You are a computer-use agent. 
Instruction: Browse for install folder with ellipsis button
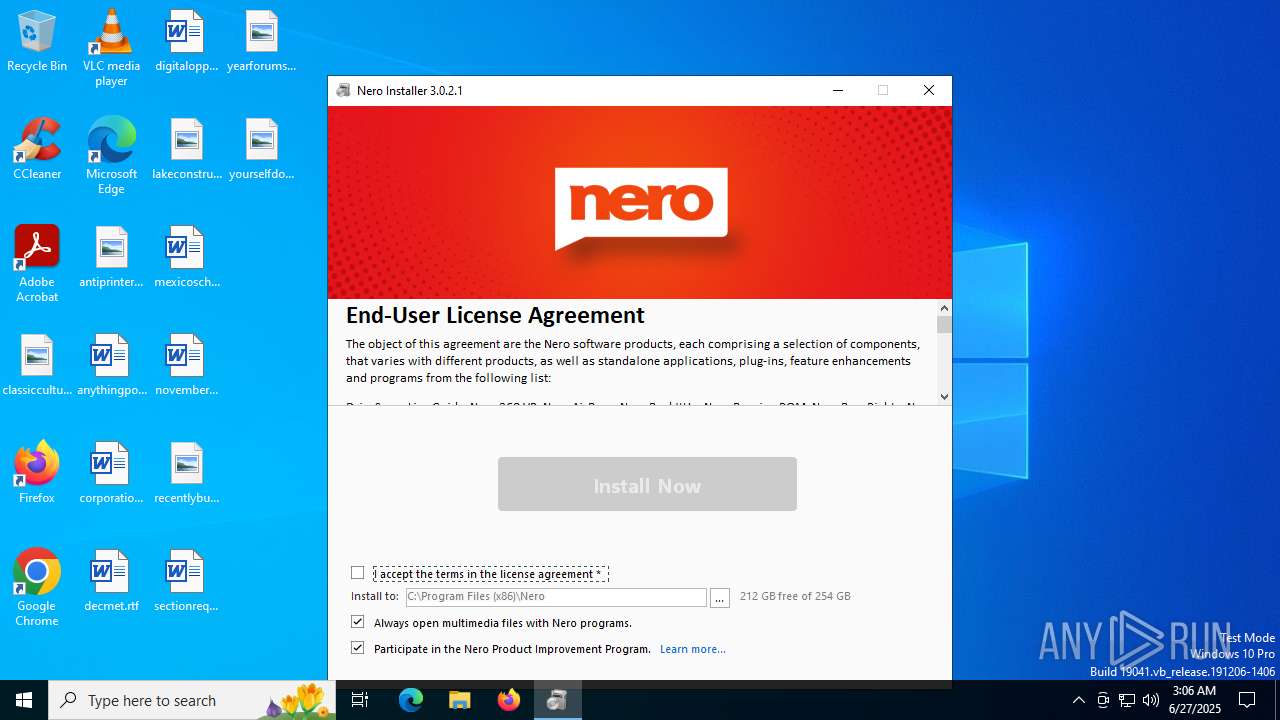[719, 597]
